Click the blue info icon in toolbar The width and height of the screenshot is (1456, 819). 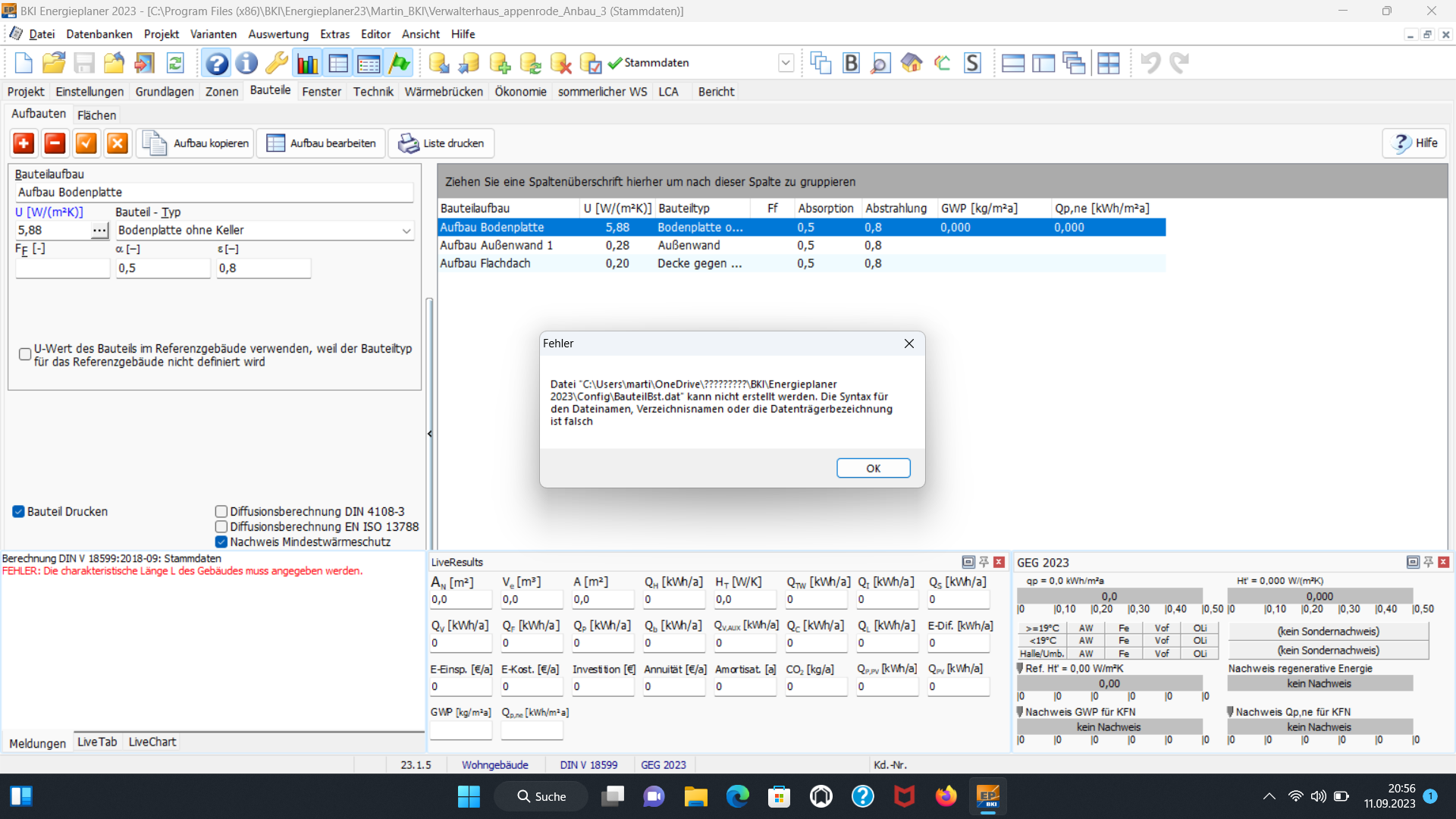tap(246, 63)
